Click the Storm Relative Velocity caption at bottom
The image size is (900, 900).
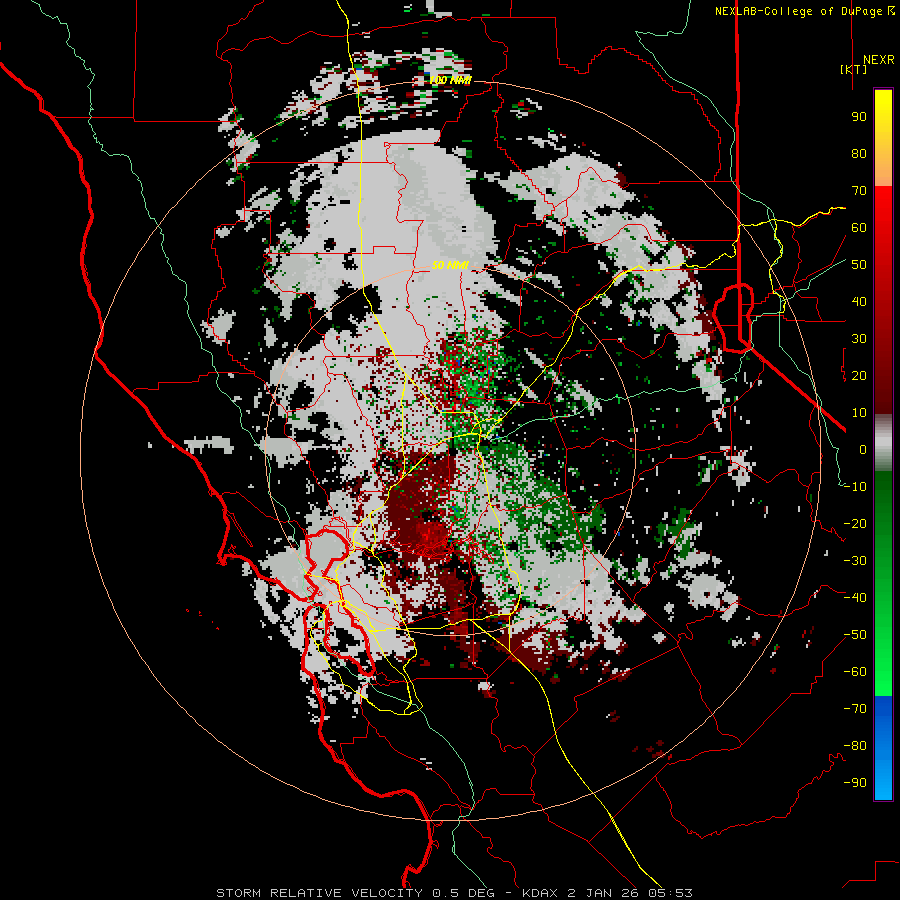[455, 893]
